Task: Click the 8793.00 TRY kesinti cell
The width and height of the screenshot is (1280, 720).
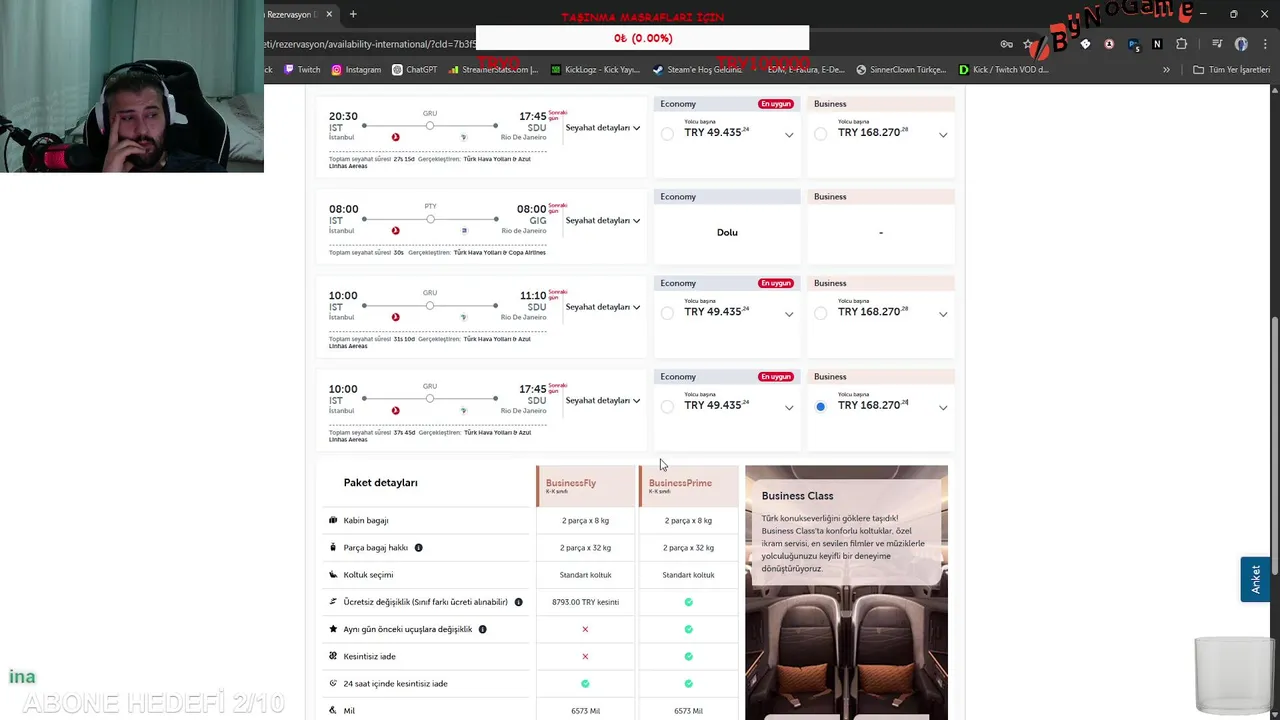Action: tap(585, 602)
